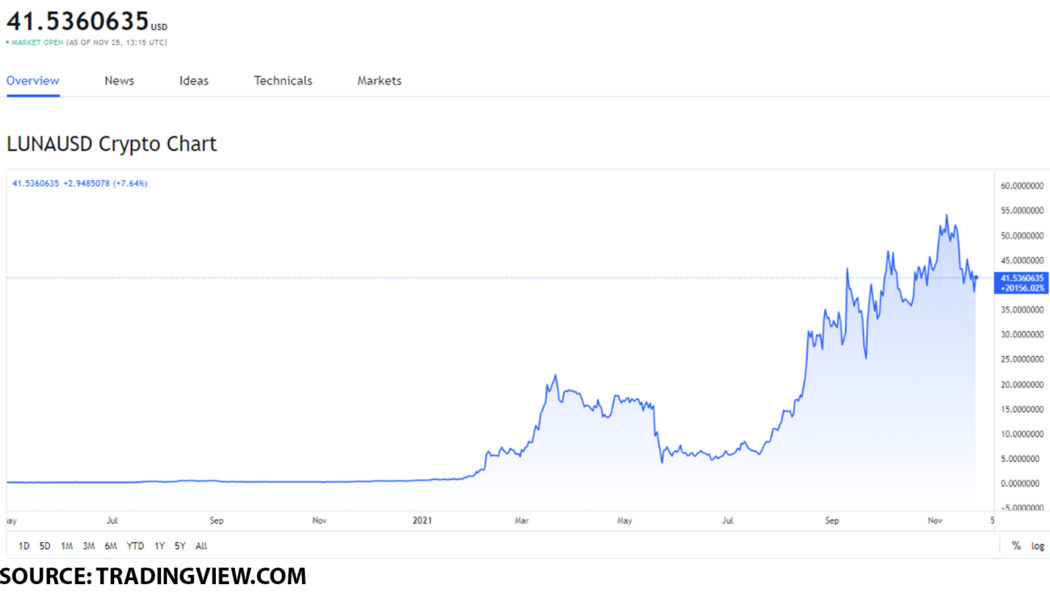Select the 6M range option
This screenshot has width=1050, height=600.
[112, 546]
